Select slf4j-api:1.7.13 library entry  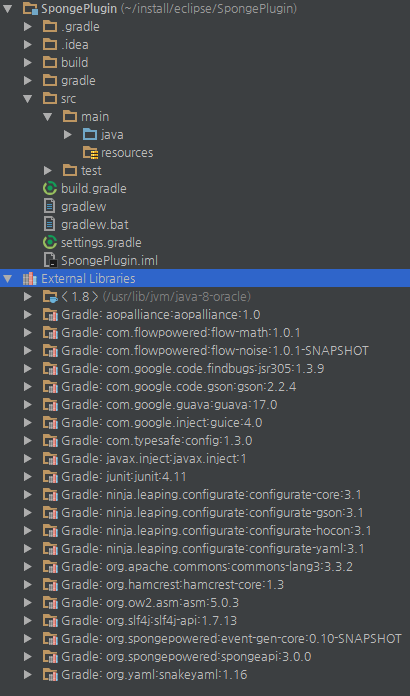click(205, 621)
